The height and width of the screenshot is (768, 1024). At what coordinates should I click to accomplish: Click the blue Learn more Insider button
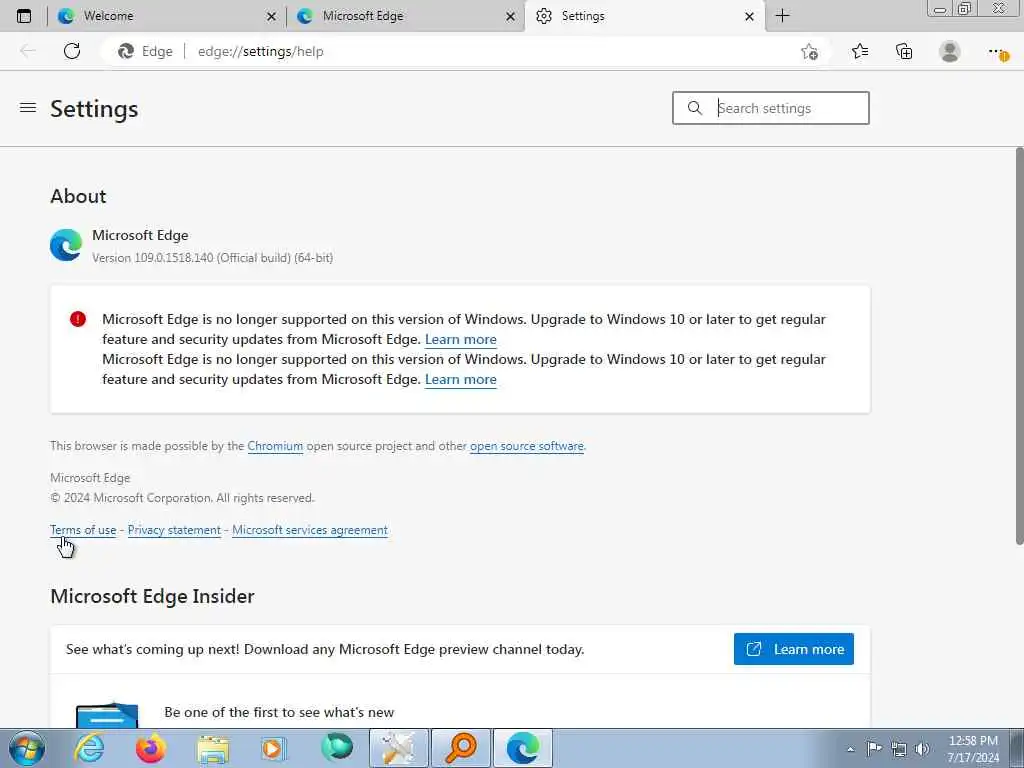(x=793, y=649)
